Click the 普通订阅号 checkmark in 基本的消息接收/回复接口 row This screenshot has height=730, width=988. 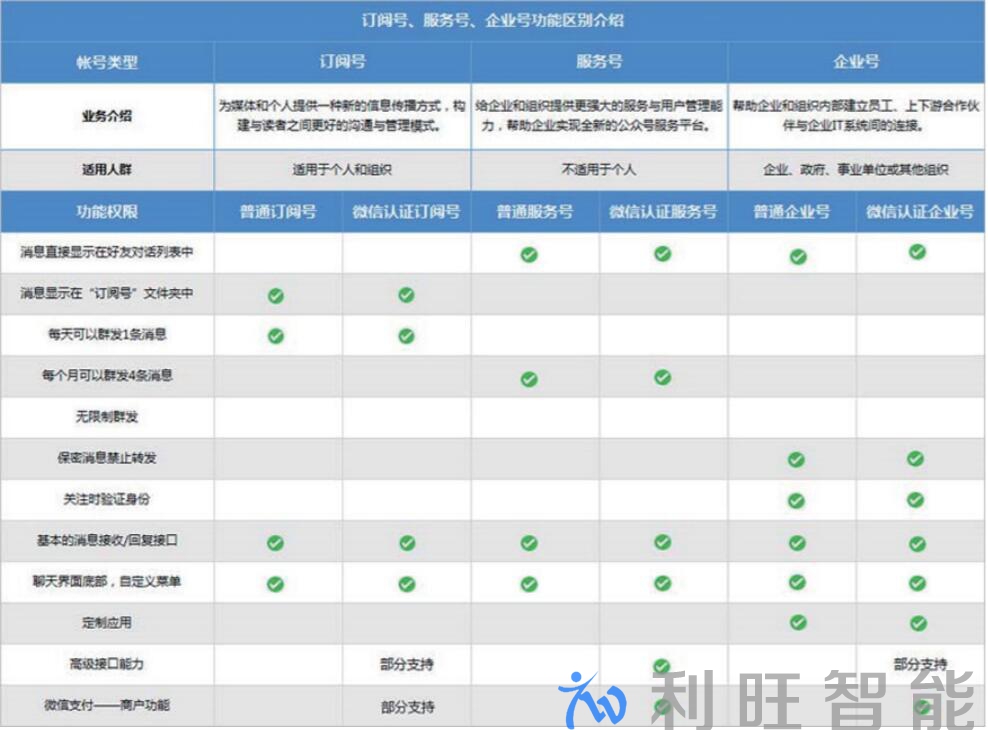tap(275, 542)
